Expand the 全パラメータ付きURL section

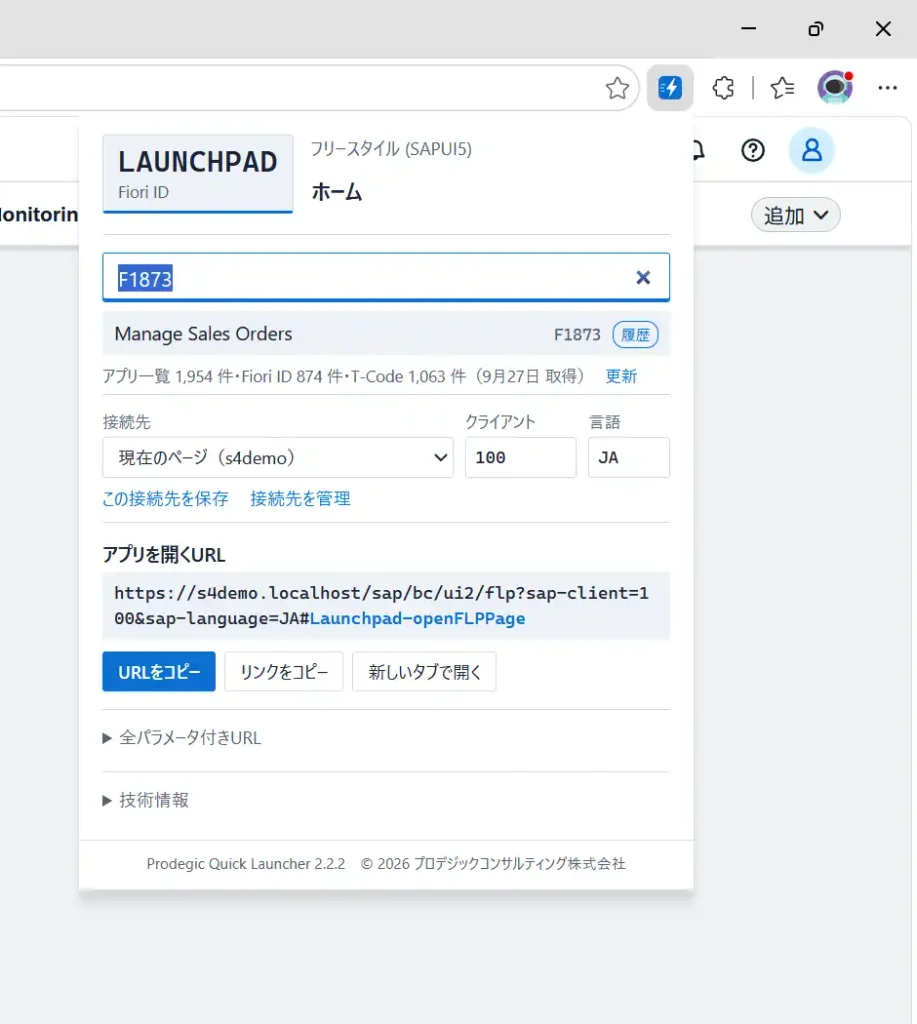[x=182, y=738]
